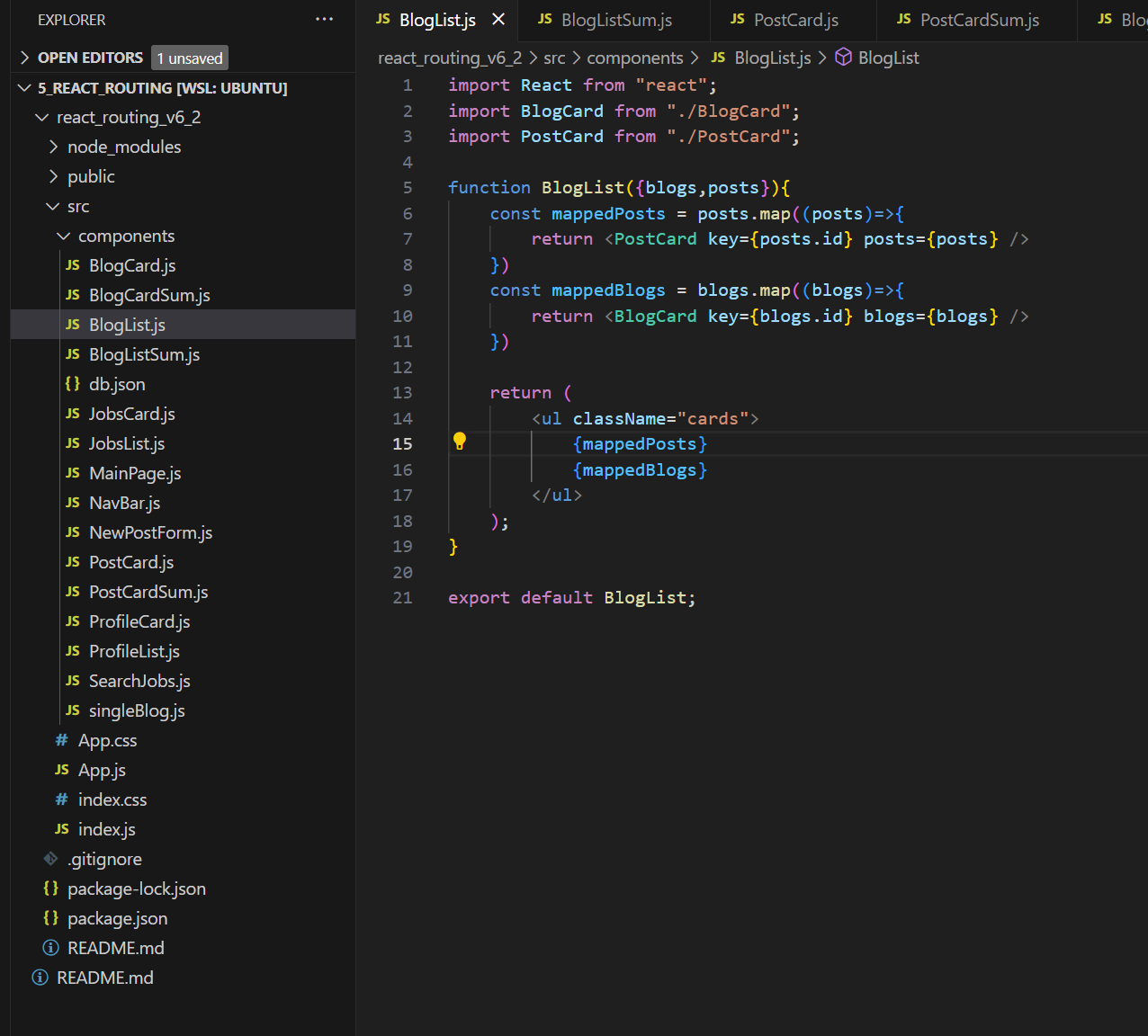The image size is (1148, 1036).
Task: Open NavBar.js from the file tree
Action: [124, 503]
